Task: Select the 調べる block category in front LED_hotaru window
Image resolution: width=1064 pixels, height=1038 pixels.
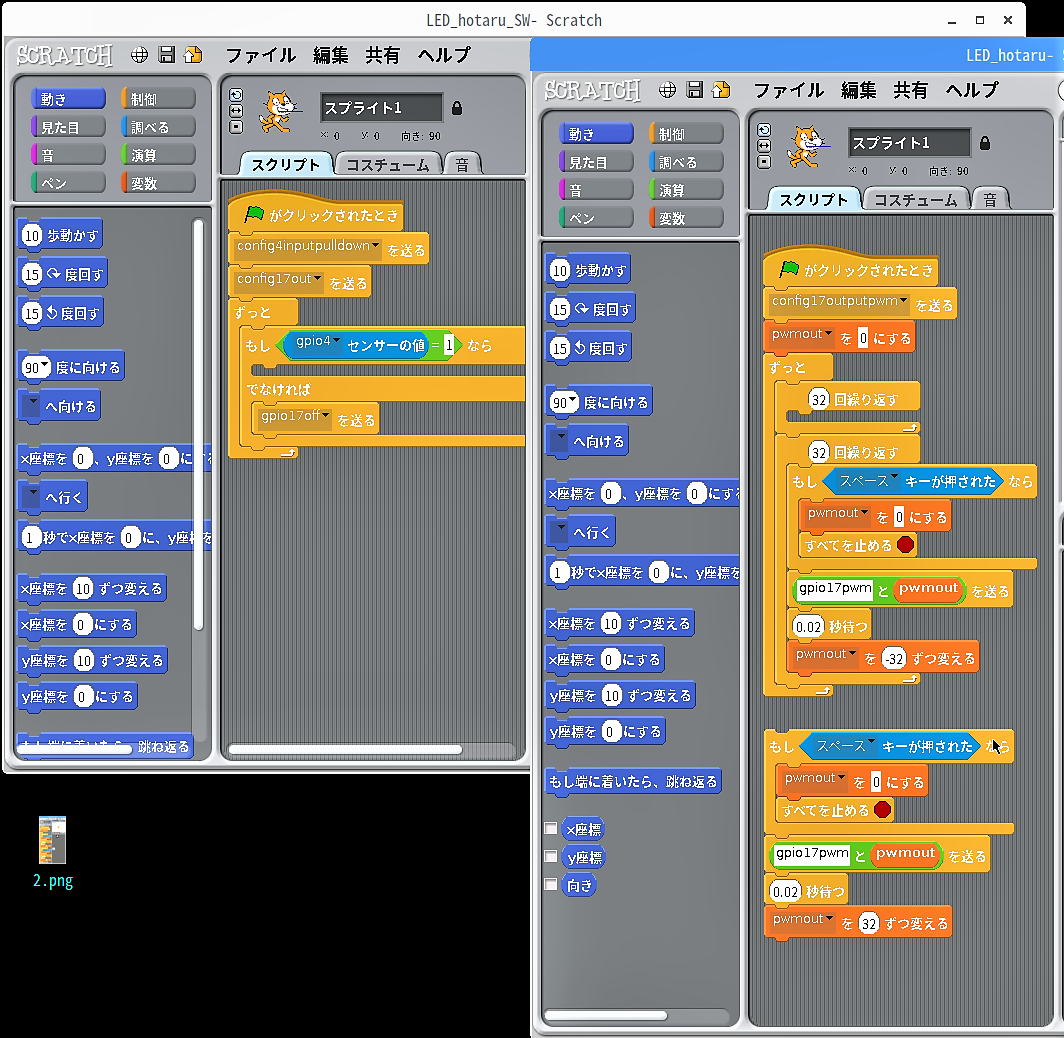Action: (x=686, y=162)
